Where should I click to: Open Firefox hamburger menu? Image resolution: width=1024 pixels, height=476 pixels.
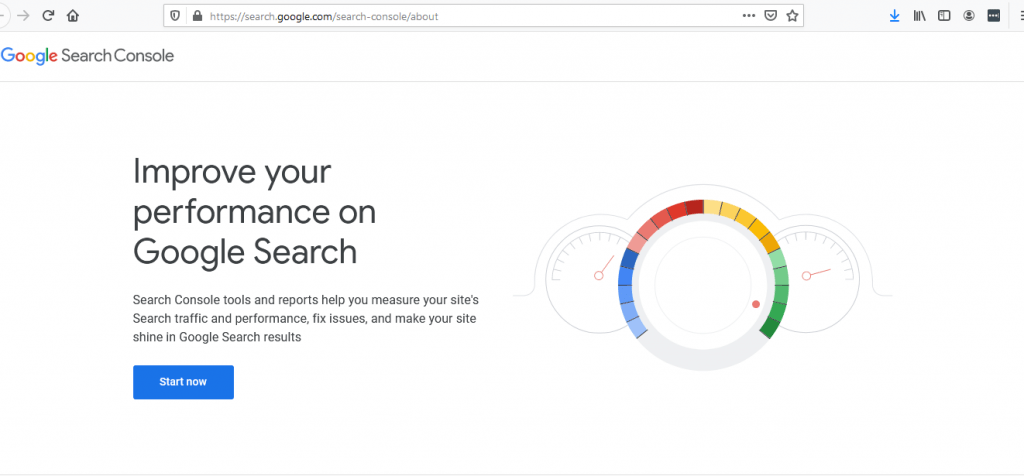[1021, 16]
